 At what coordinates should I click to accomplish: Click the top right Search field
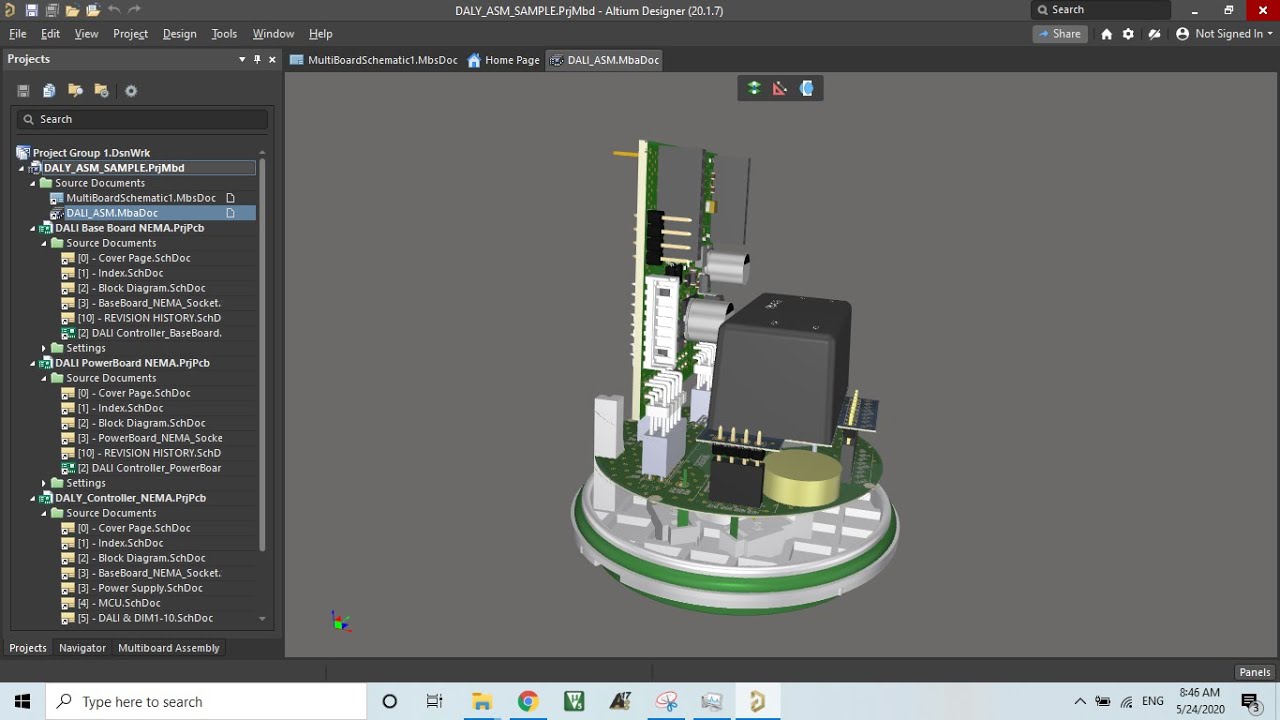pyautogui.click(x=1100, y=10)
